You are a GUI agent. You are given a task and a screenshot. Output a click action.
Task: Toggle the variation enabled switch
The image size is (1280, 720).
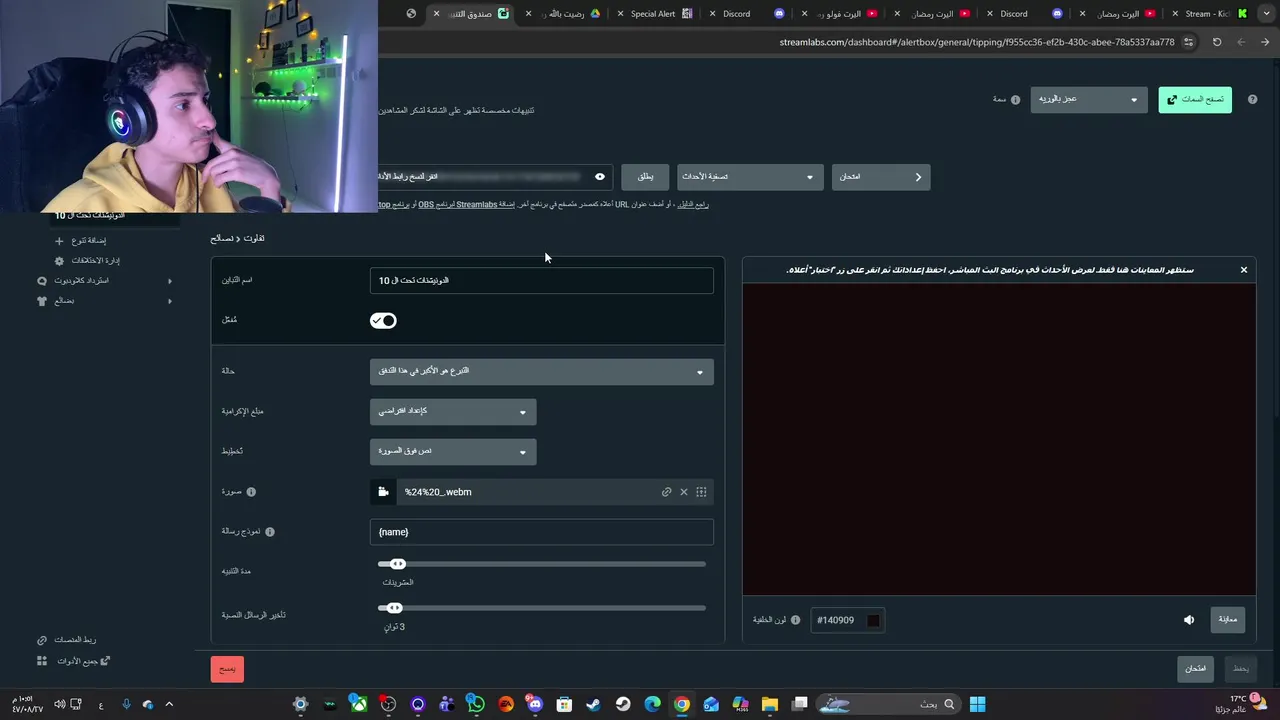click(x=383, y=321)
